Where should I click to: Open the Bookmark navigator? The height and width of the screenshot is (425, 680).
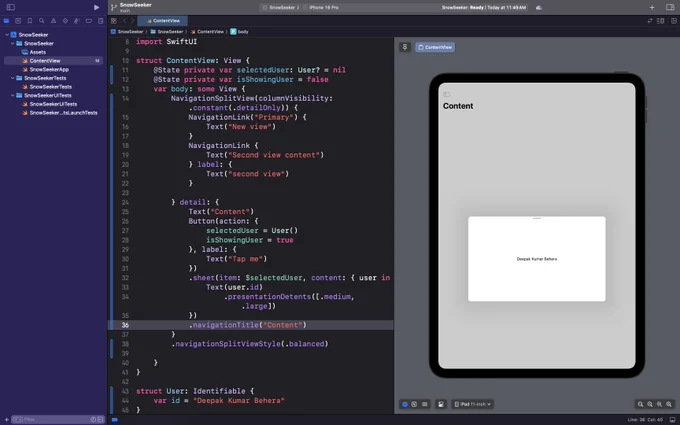coord(30,21)
